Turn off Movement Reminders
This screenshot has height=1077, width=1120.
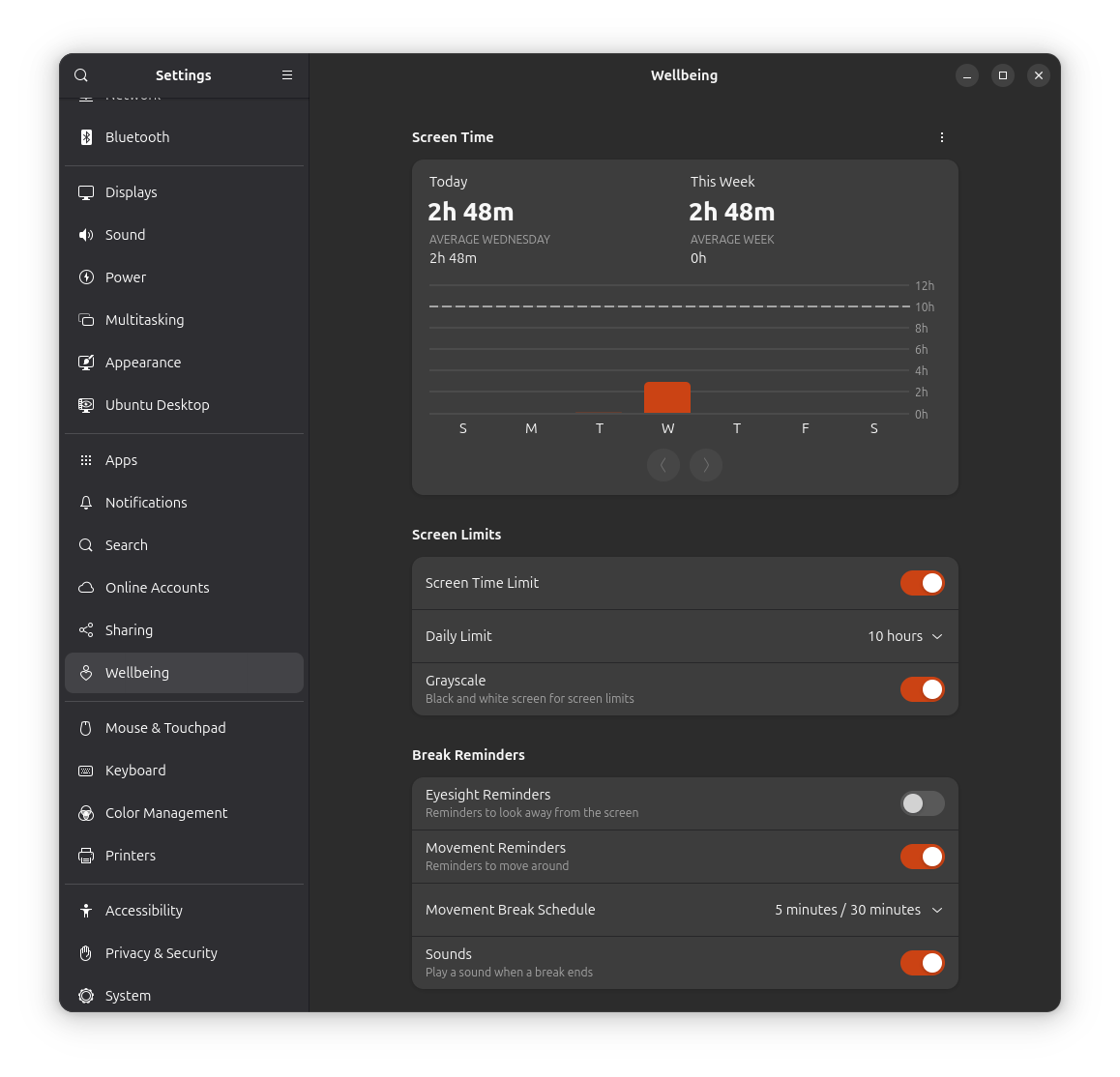(922, 857)
